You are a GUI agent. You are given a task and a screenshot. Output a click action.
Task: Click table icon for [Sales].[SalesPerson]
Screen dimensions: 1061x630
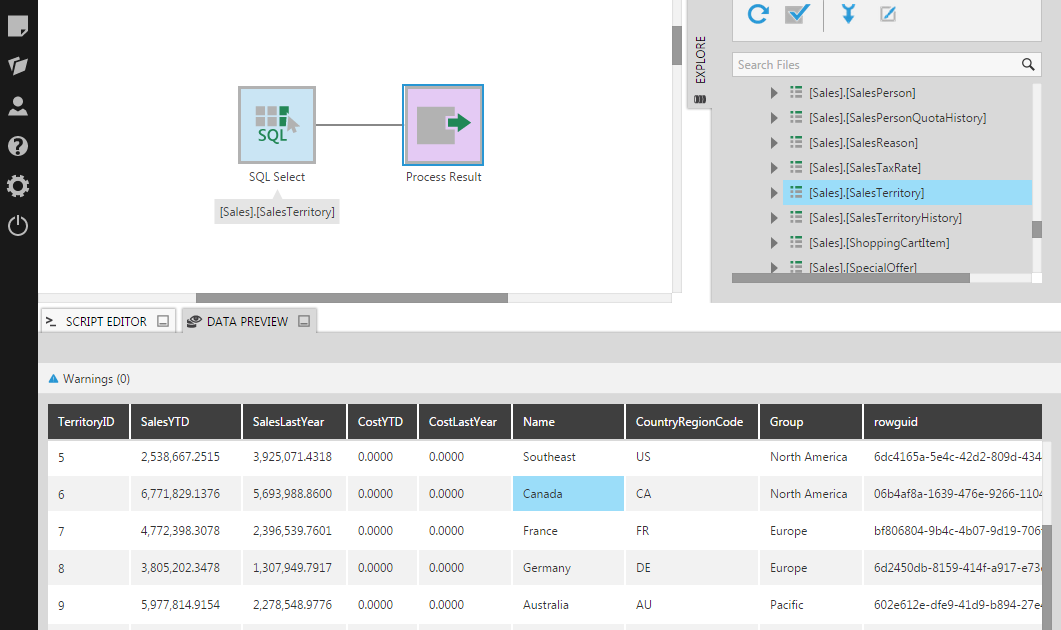pos(796,92)
